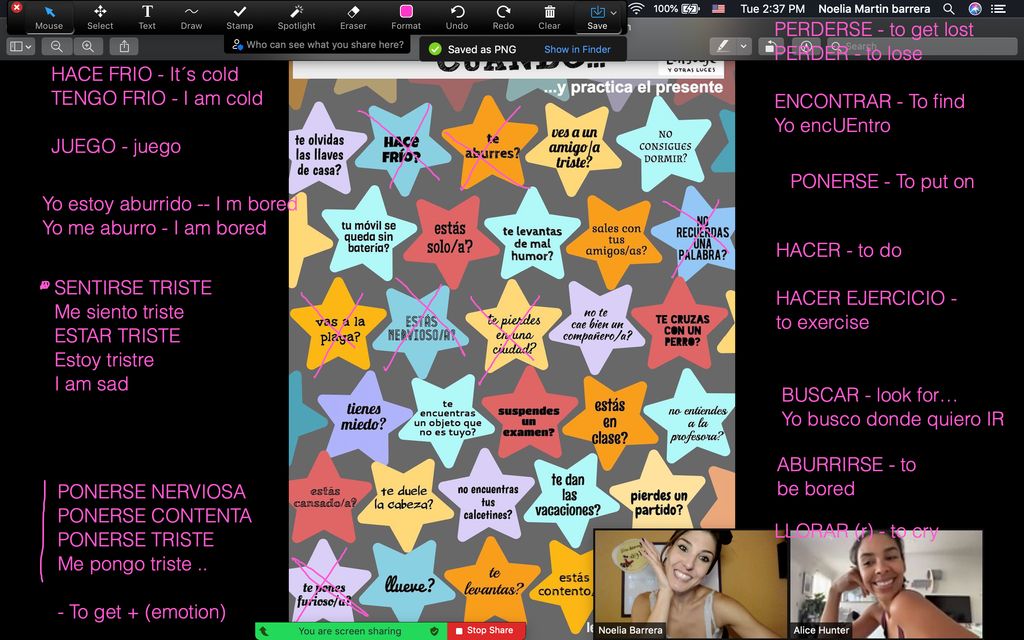This screenshot has width=1024, height=640.
Task: Open Notification Center from menu bar
Action: coord(1003,8)
